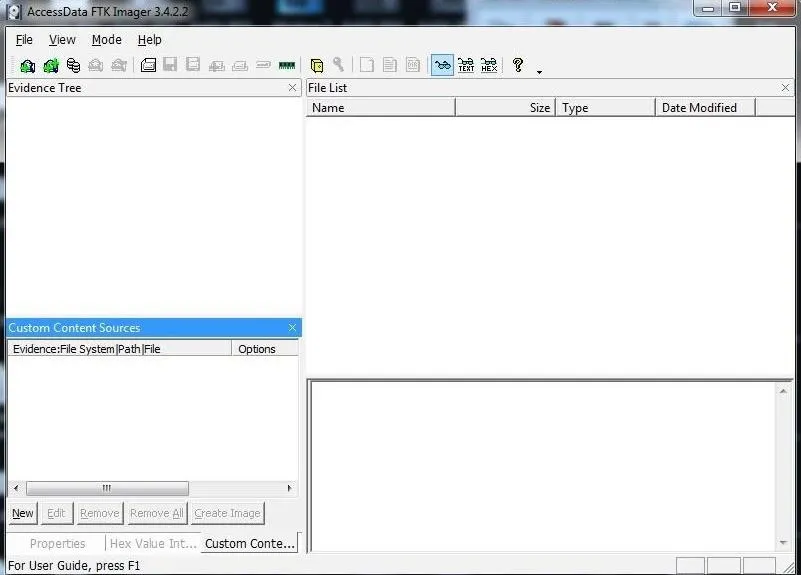Open the Mode menu
801x575 pixels.
pos(107,40)
